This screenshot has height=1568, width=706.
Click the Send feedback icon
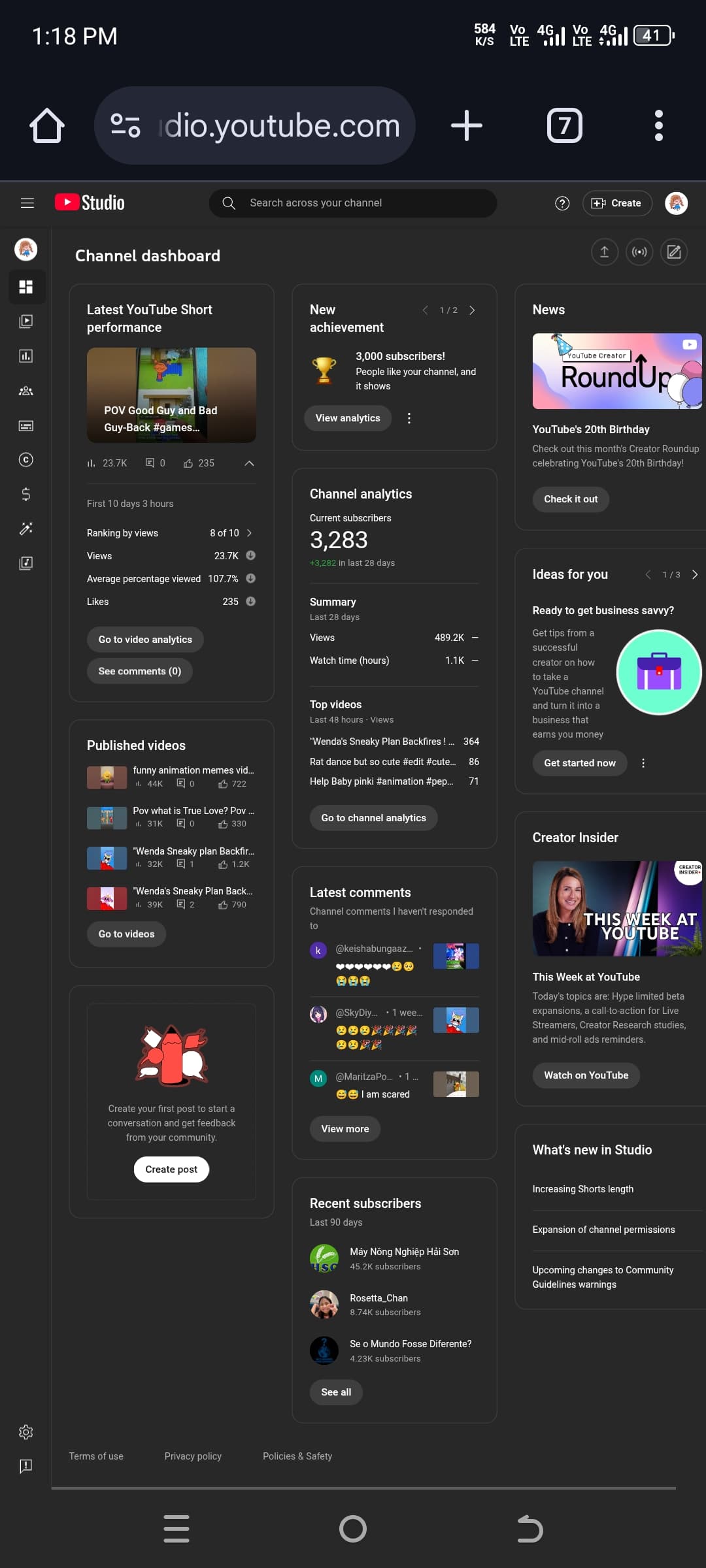click(26, 1466)
